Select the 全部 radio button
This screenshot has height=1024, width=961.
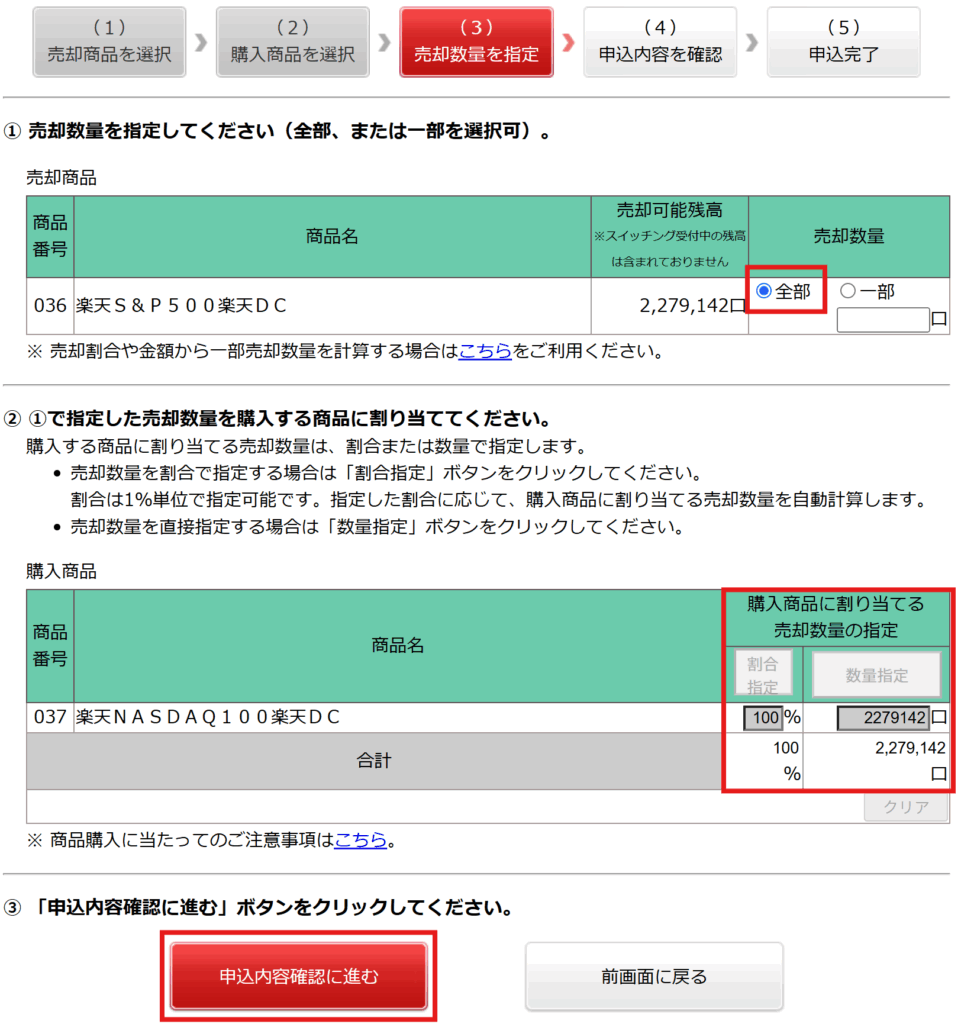(764, 291)
